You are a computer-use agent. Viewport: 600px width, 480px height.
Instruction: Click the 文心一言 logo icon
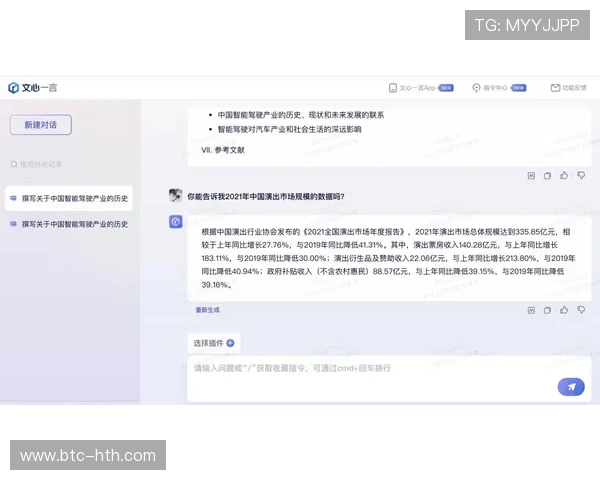click(x=13, y=88)
